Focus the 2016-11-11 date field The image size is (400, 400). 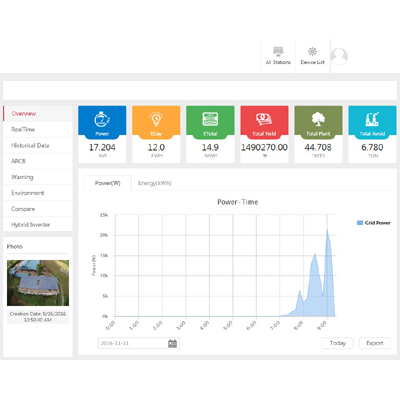point(139,343)
